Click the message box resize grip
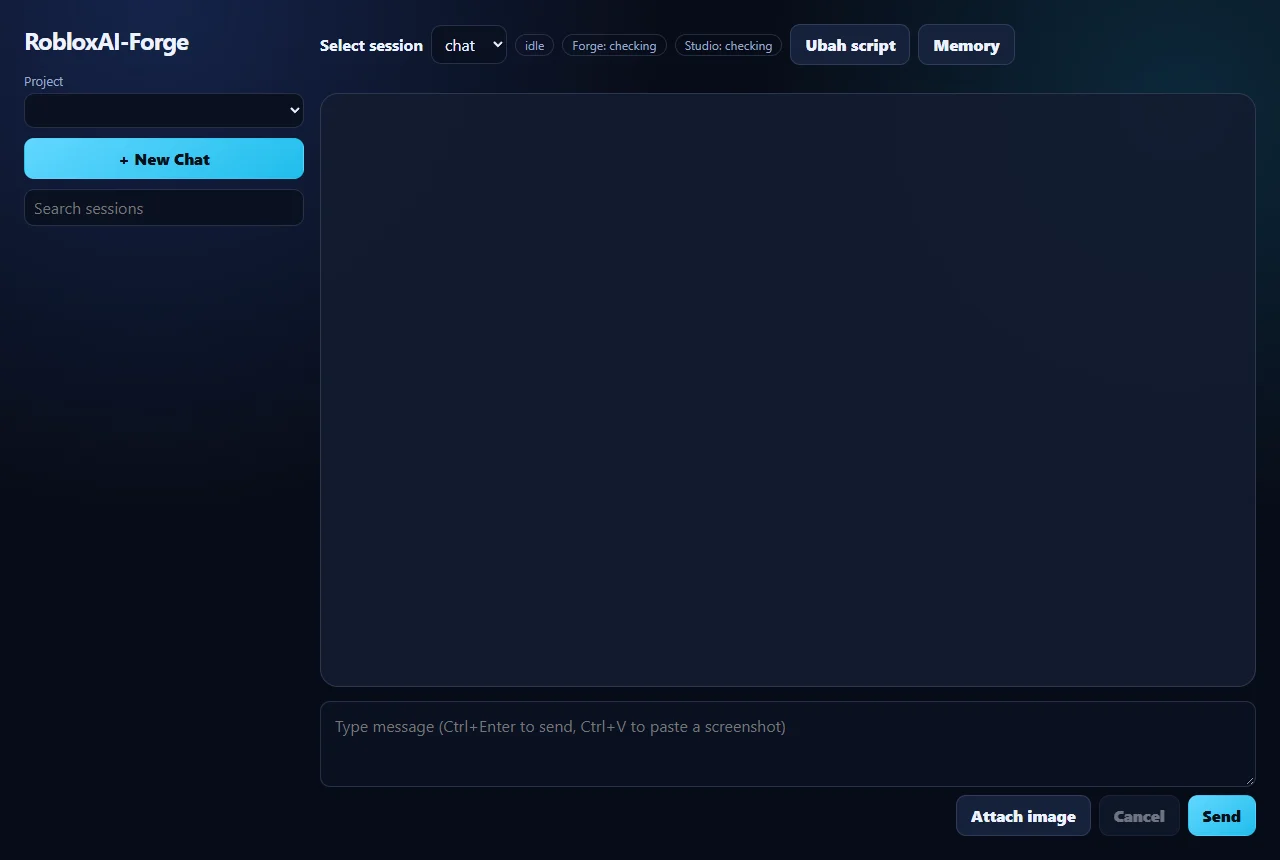1280x860 pixels. 1249,780
